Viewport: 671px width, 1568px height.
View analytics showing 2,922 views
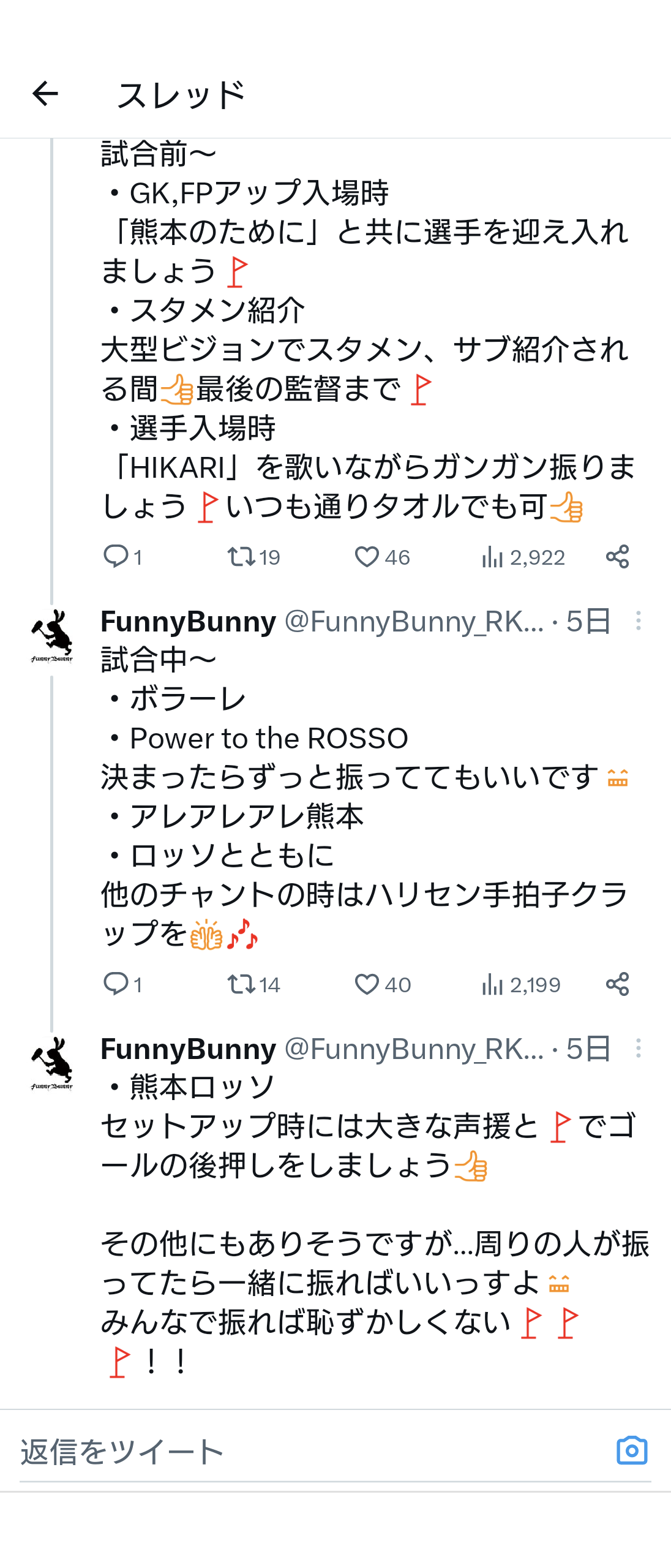tap(523, 557)
